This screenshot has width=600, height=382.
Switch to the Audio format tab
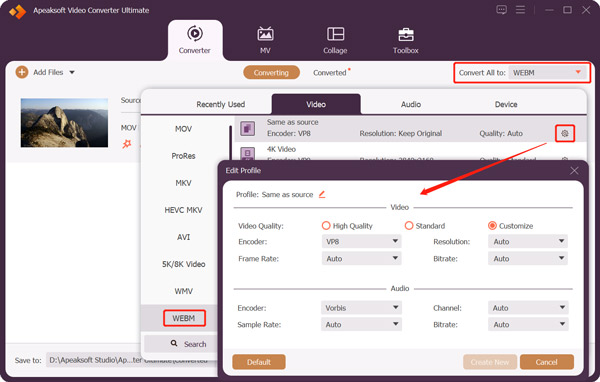(x=411, y=104)
